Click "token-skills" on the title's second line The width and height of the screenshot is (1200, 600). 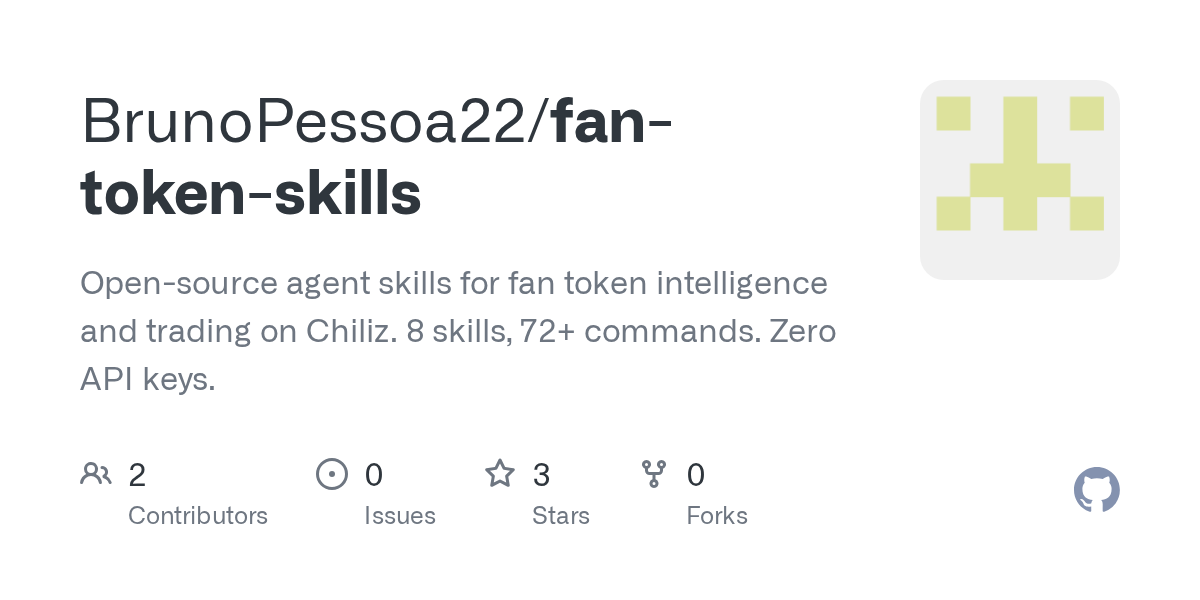coord(250,194)
